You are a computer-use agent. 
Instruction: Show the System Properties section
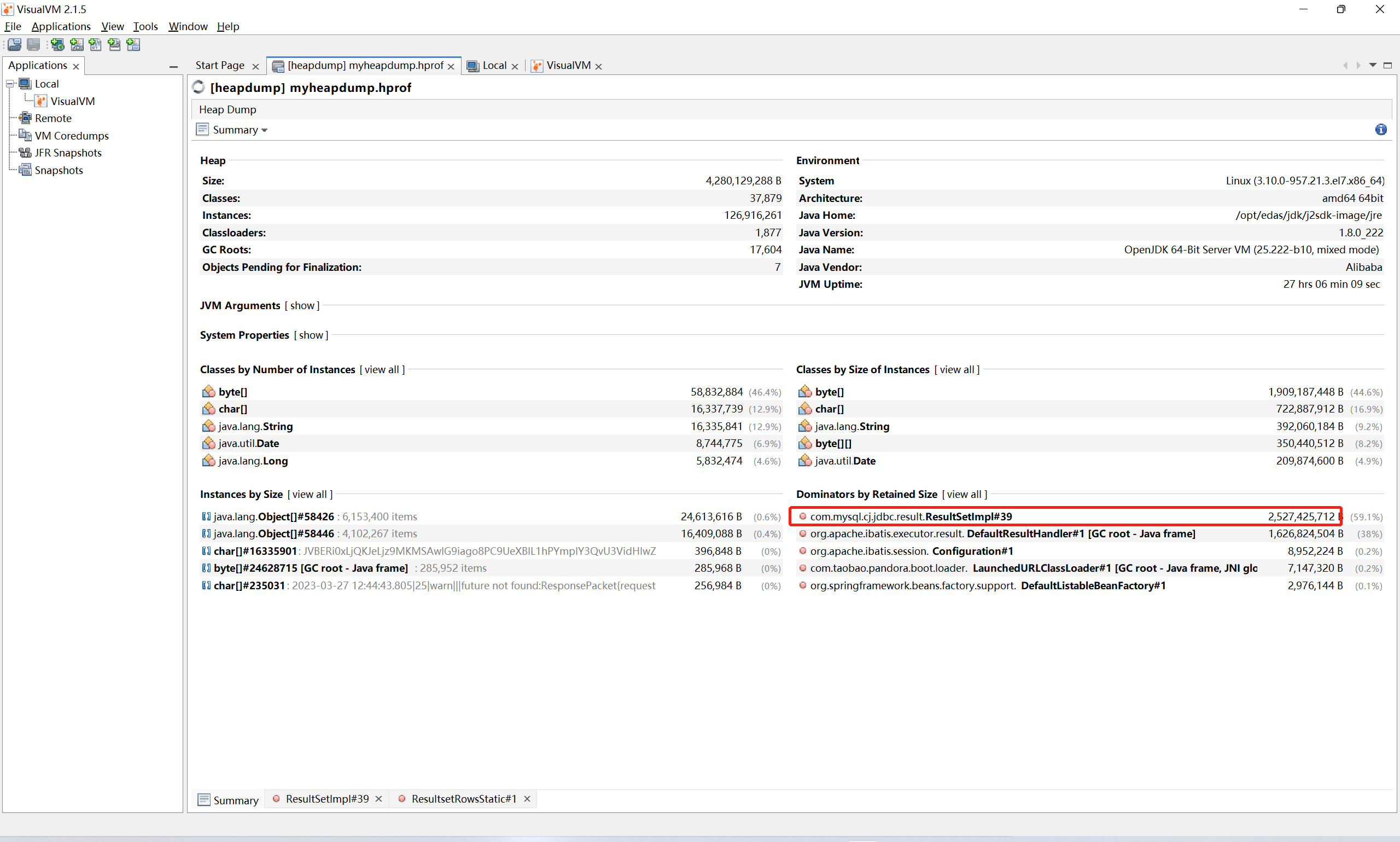311,335
